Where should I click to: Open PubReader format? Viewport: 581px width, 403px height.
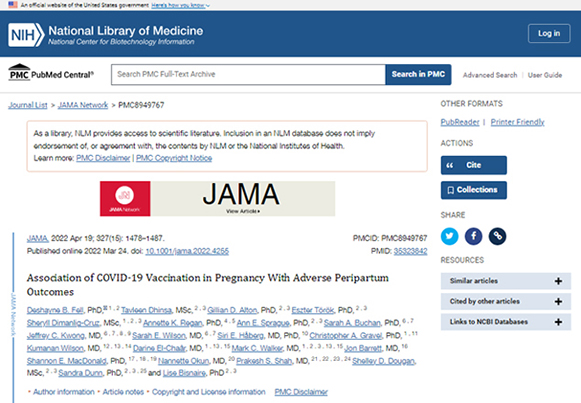coord(460,122)
